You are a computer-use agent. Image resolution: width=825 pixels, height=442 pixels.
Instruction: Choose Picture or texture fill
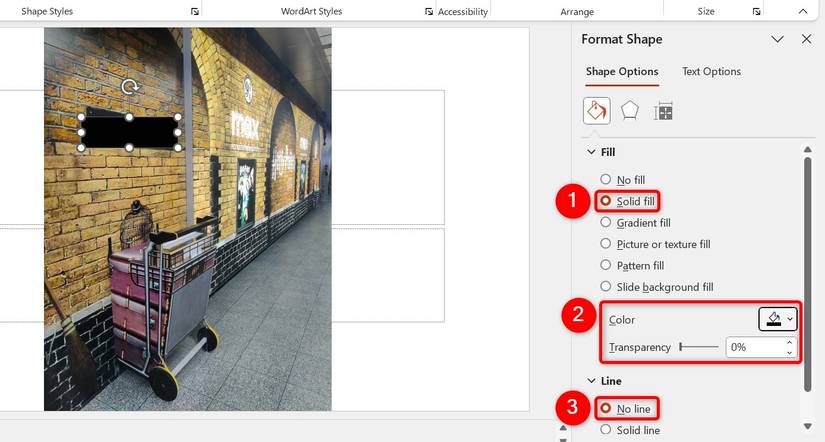point(656,244)
